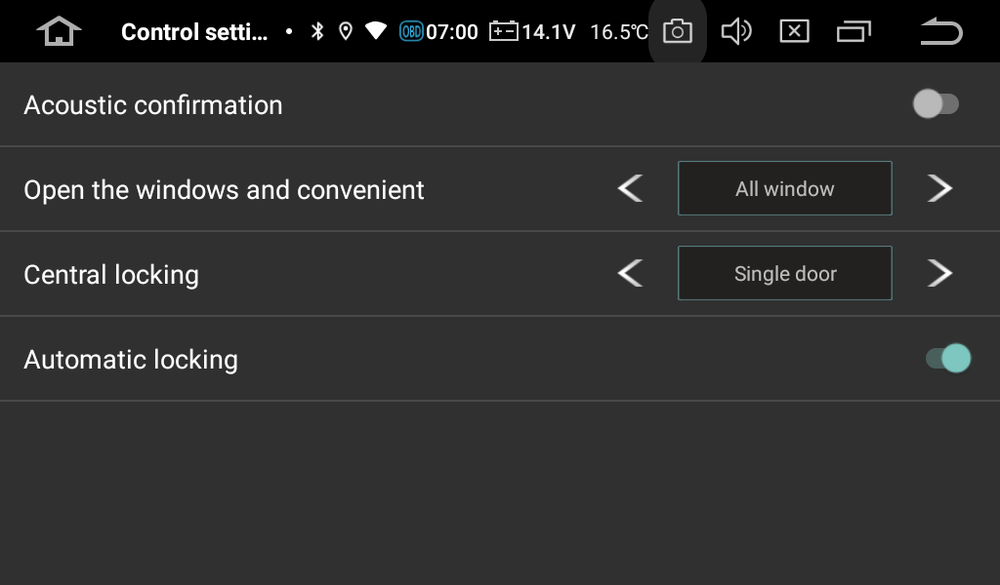Tap the right chevron beside Single door
Screen dimensions: 1000x585
click(x=940, y=272)
